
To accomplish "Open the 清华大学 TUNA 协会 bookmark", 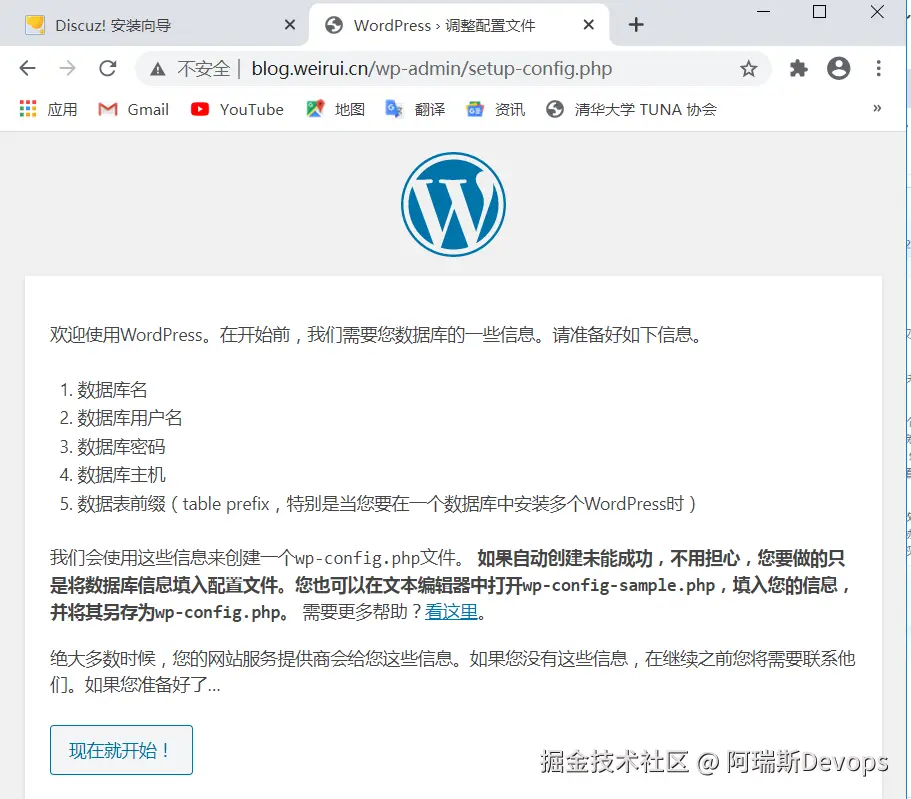I will [x=632, y=109].
